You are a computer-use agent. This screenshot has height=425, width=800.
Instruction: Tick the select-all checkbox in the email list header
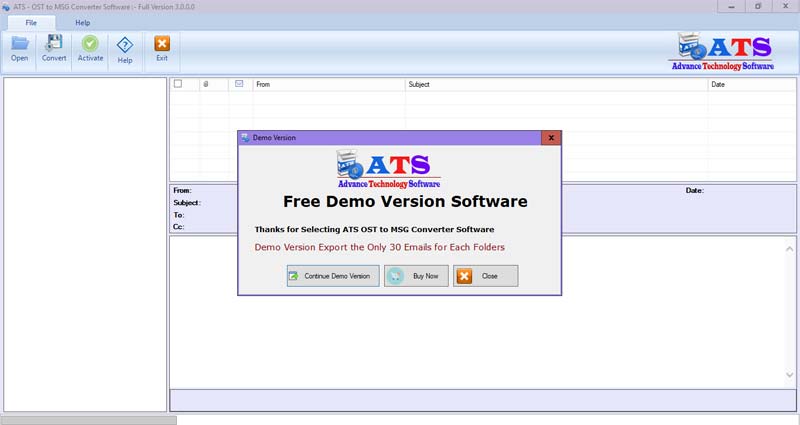coord(178,84)
